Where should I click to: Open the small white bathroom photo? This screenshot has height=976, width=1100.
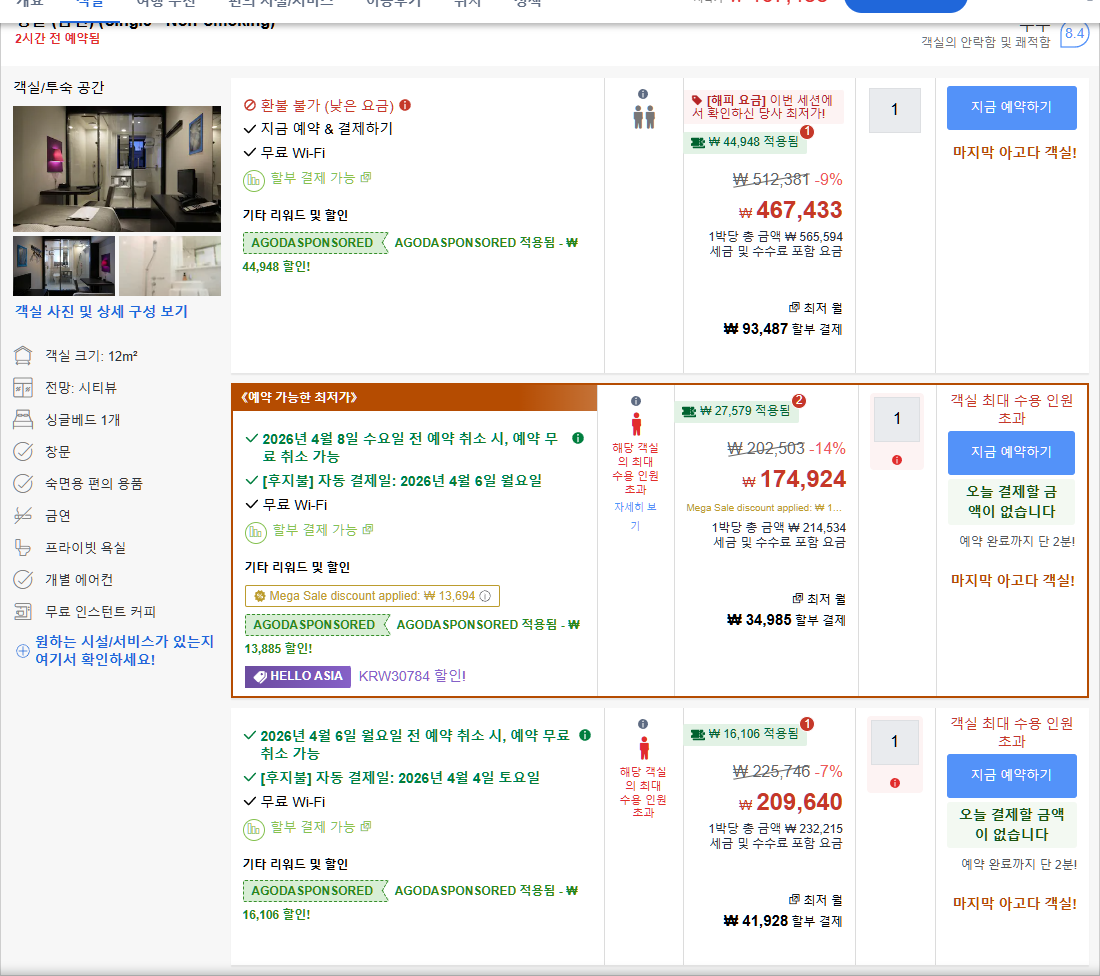pos(170,266)
